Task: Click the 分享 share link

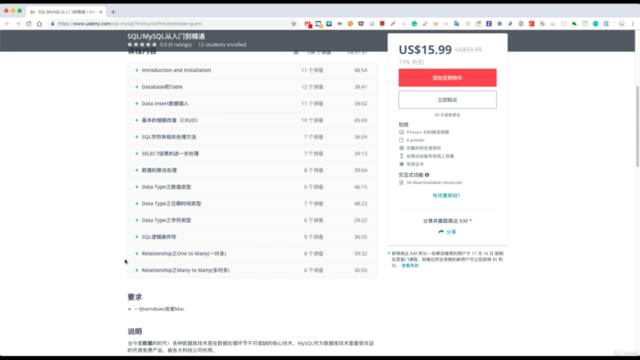Action: (x=451, y=232)
